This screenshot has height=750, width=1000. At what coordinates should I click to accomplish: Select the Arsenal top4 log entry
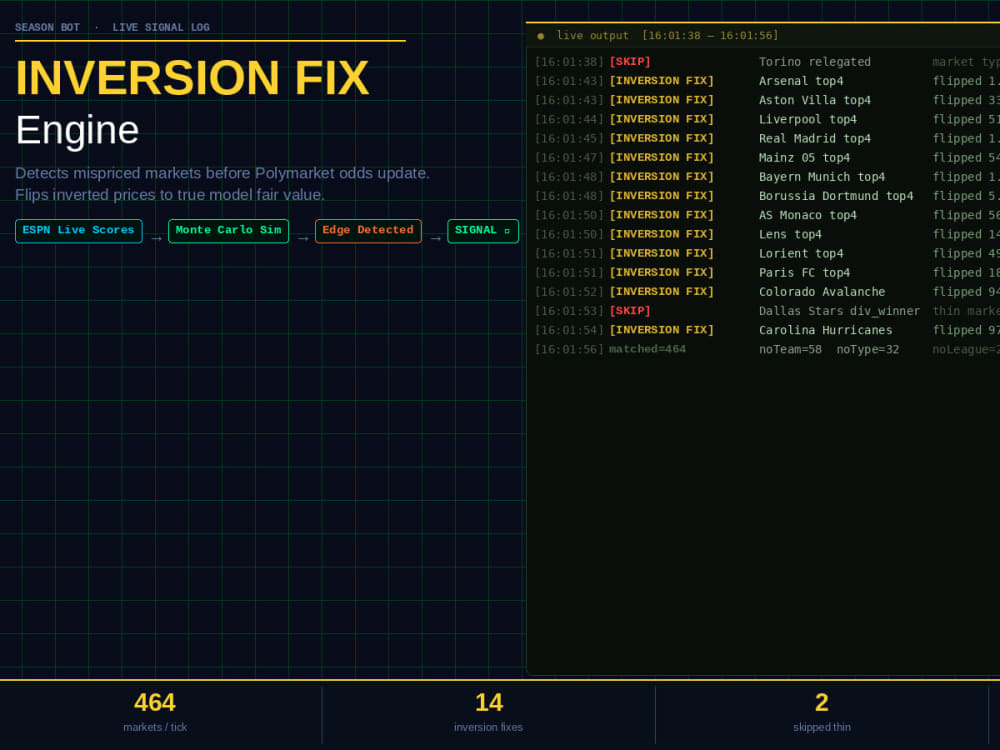coord(767,81)
